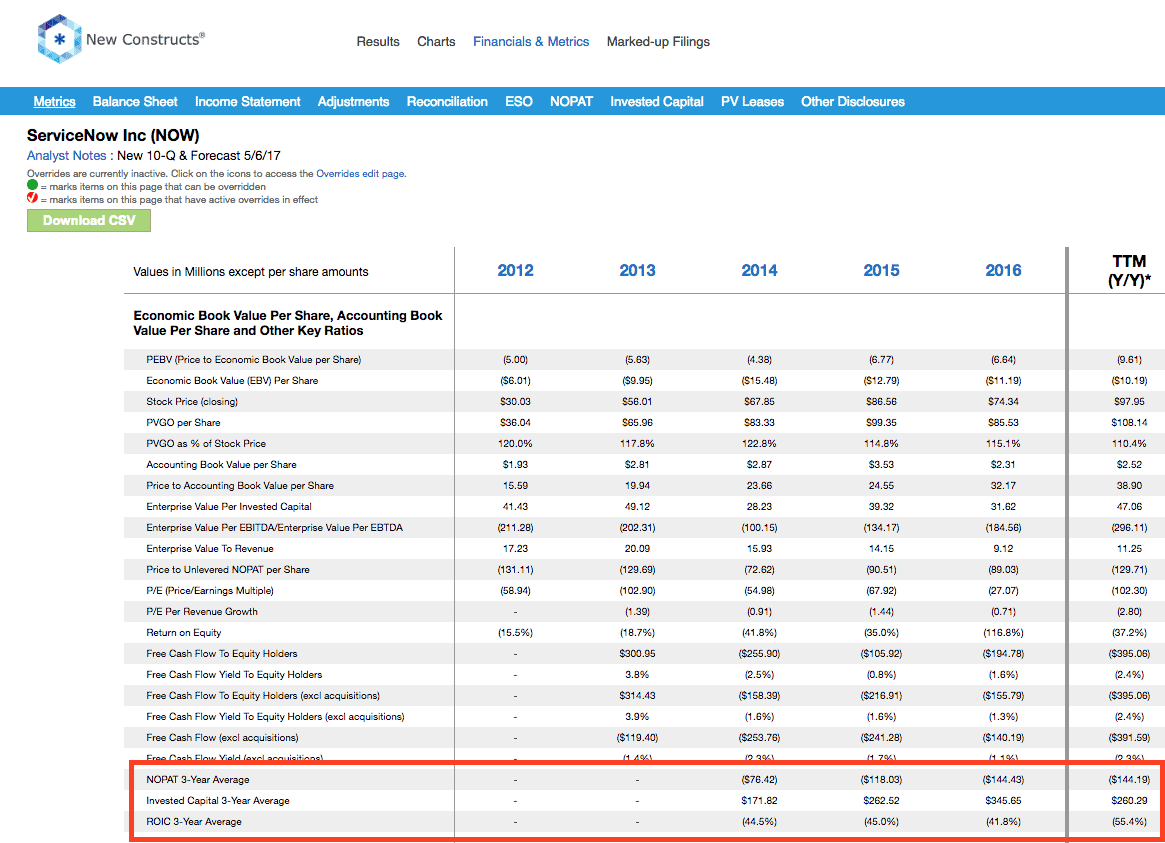This screenshot has width=1165, height=843.
Task: Click 2013 Free Cash Flow value $300.95
Action: tap(637, 654)
